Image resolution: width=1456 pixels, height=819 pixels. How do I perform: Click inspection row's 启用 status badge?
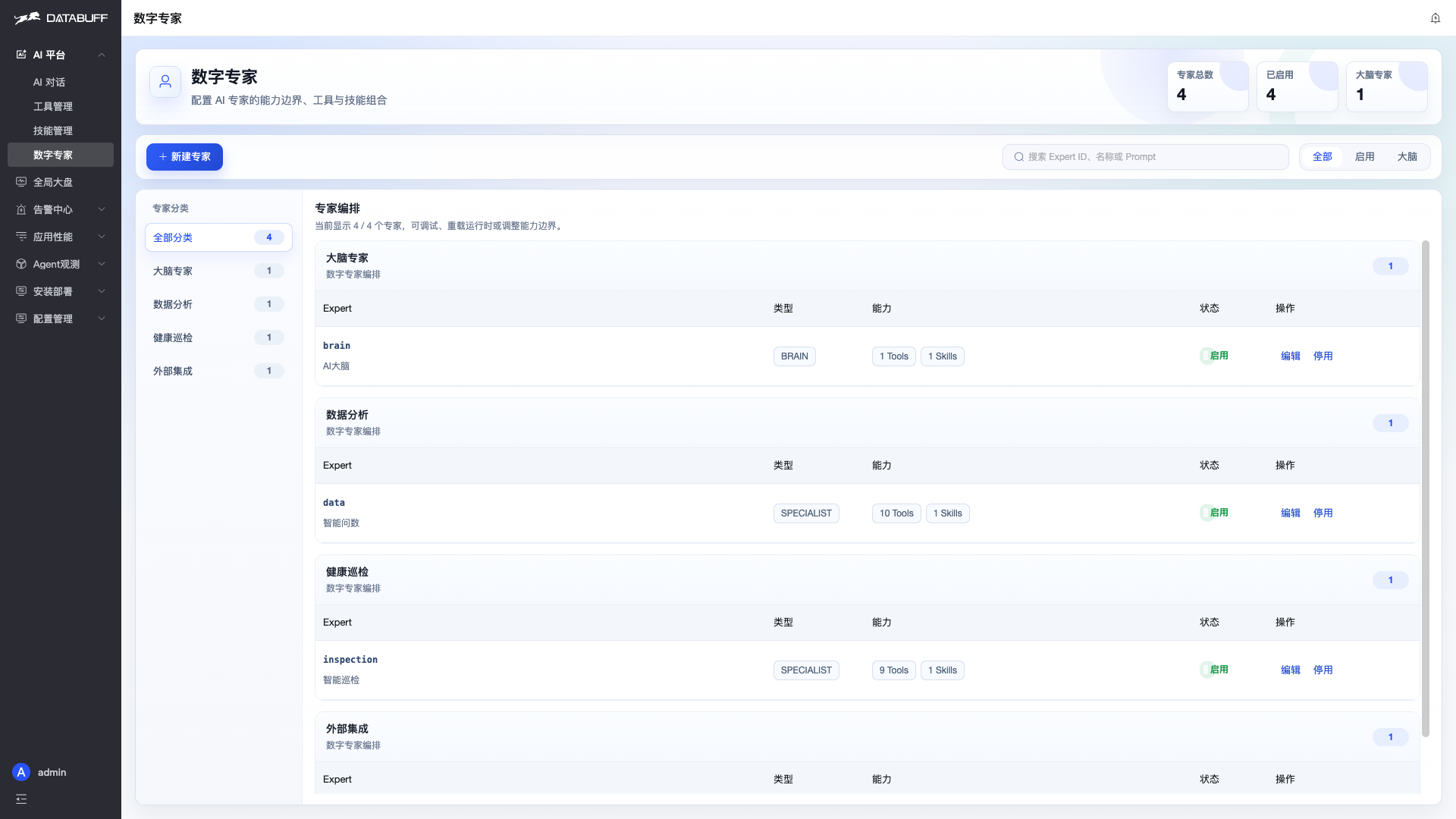[x=1216, y=670]
